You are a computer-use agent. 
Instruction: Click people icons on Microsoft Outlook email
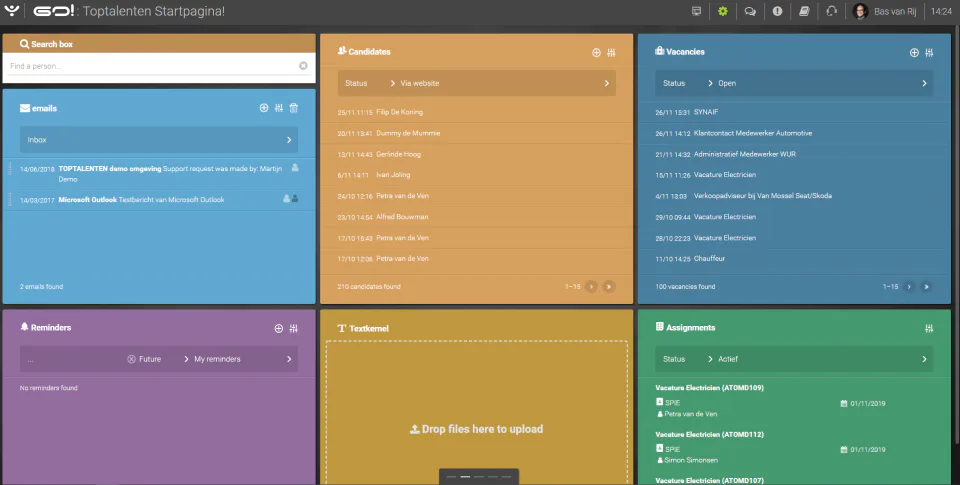(x=291, y=198)
